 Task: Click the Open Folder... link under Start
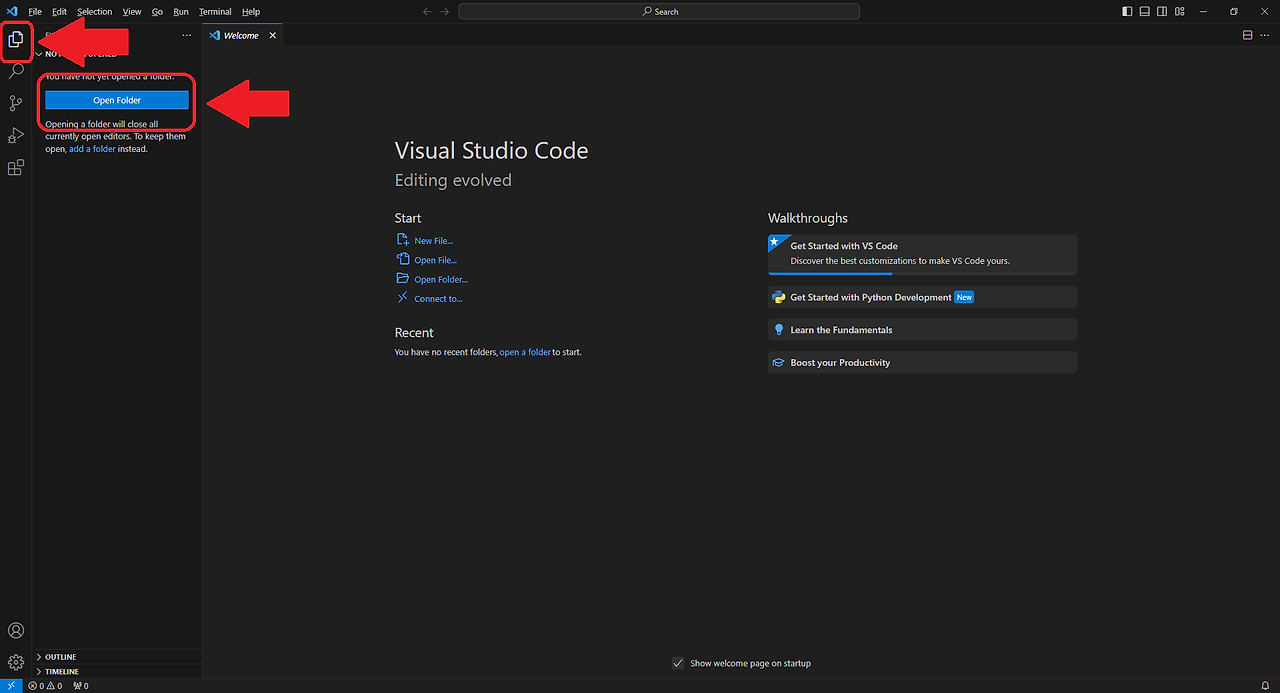point(441,279)
